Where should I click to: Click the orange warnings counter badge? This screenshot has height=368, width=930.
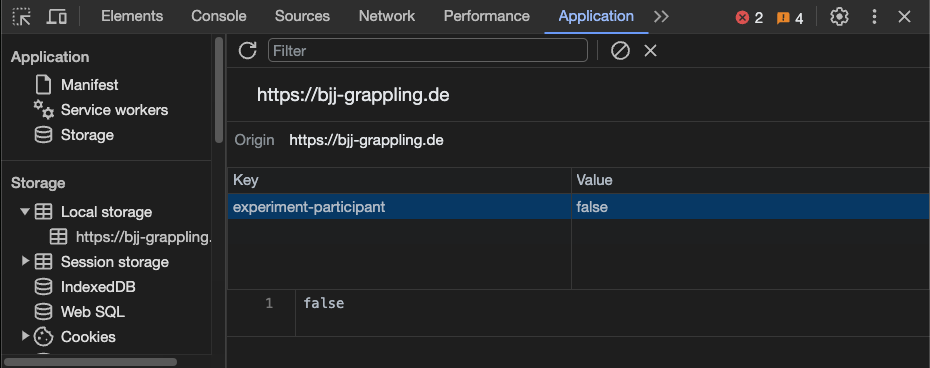coord(789,18)
